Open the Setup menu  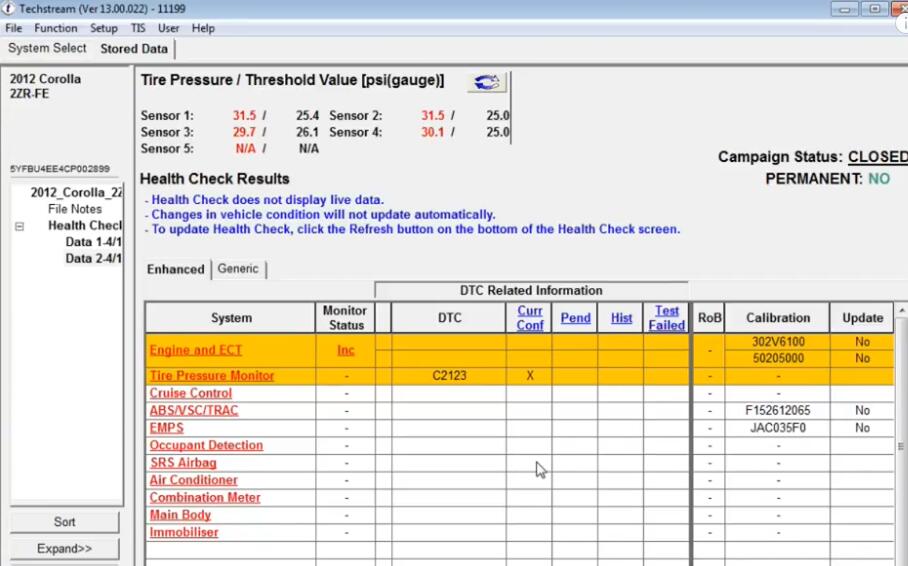[x=104, y=28]
